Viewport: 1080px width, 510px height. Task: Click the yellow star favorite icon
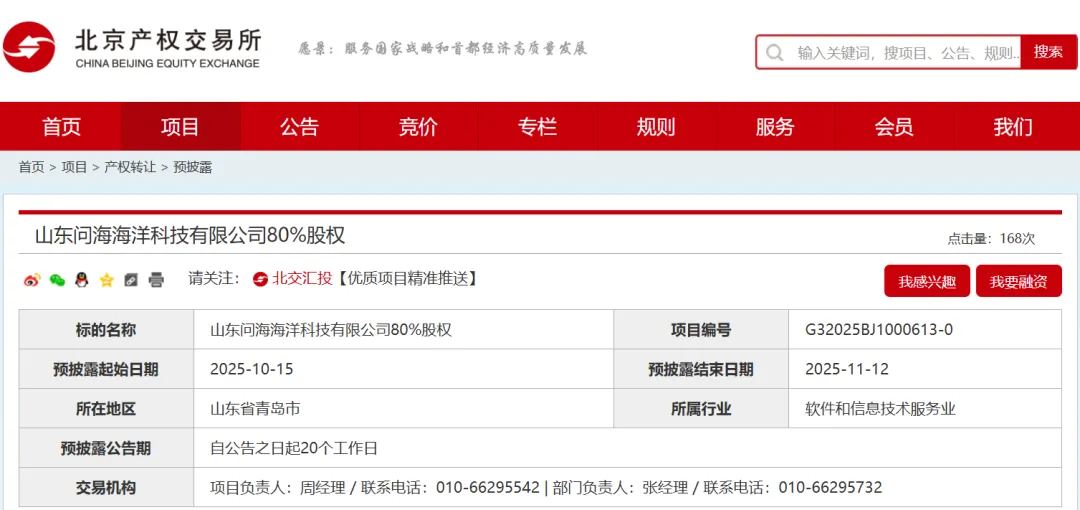coord(107,280)
